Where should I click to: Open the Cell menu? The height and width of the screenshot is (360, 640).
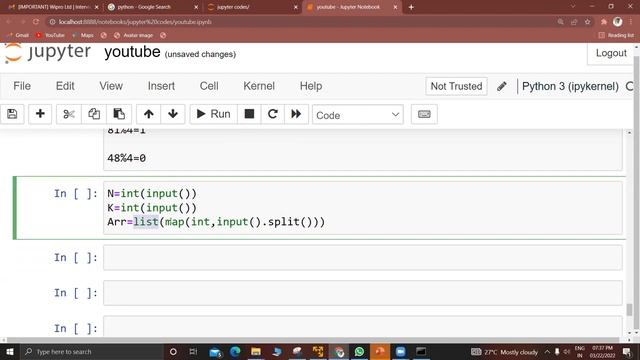209,86
